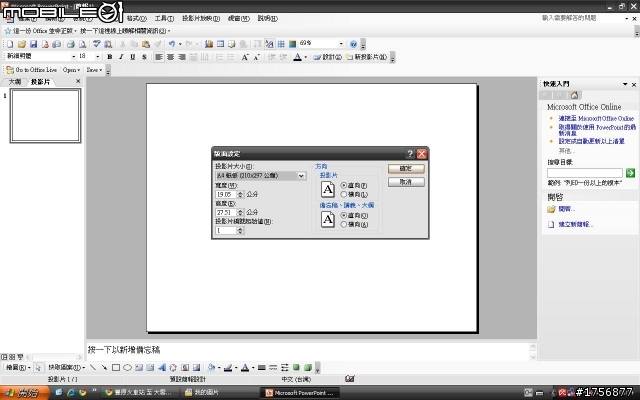Open the Help menu
Viewport: 640px width, 400px height.
[267, 18]
